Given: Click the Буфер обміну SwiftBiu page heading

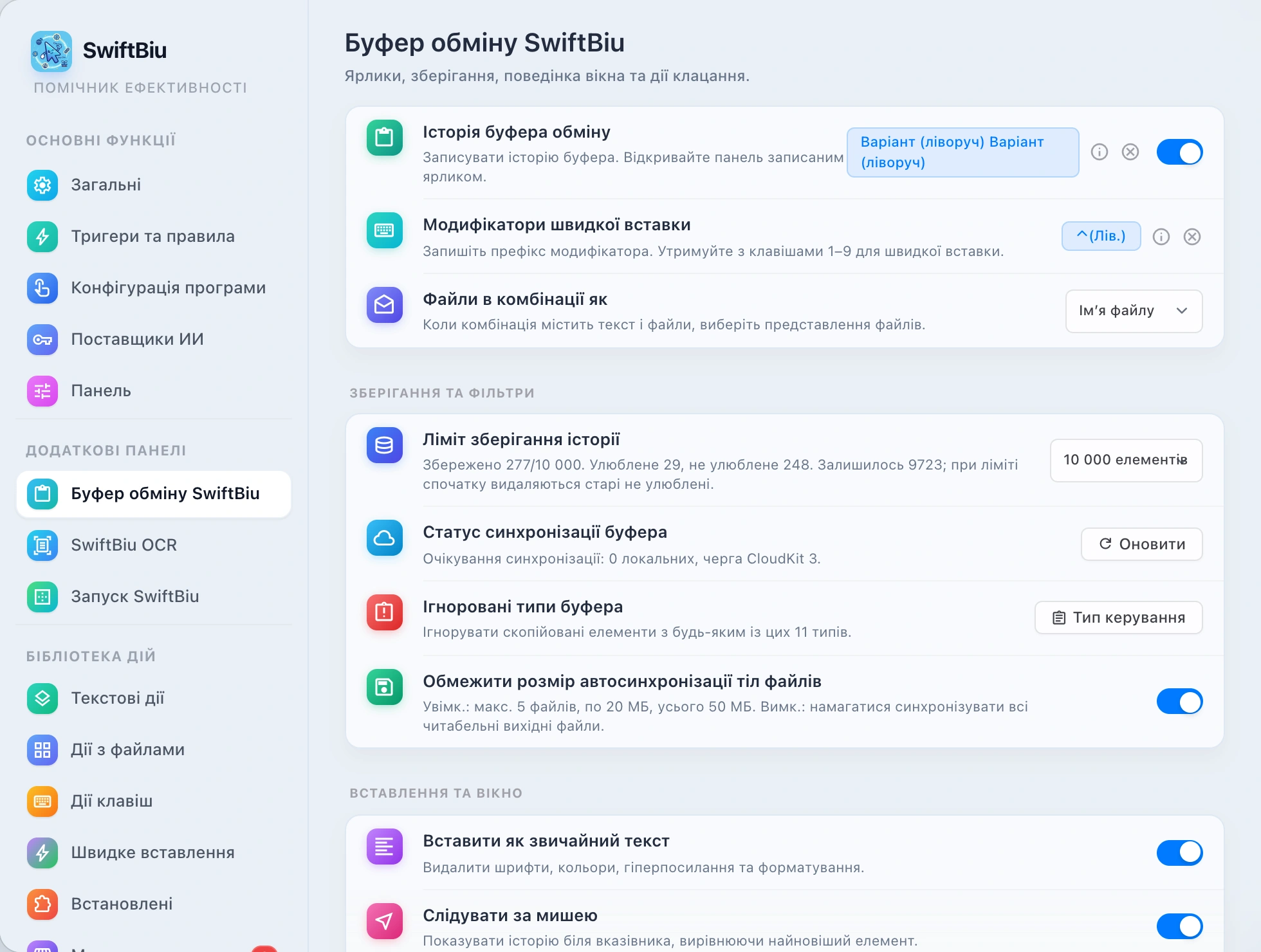Looking at the screenshot, I should click(484, 42).
